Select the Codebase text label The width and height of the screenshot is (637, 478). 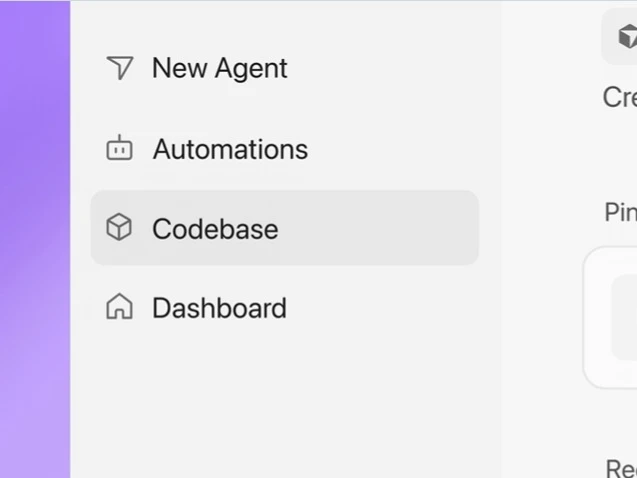pyautogui.click(x=215, y=229)
